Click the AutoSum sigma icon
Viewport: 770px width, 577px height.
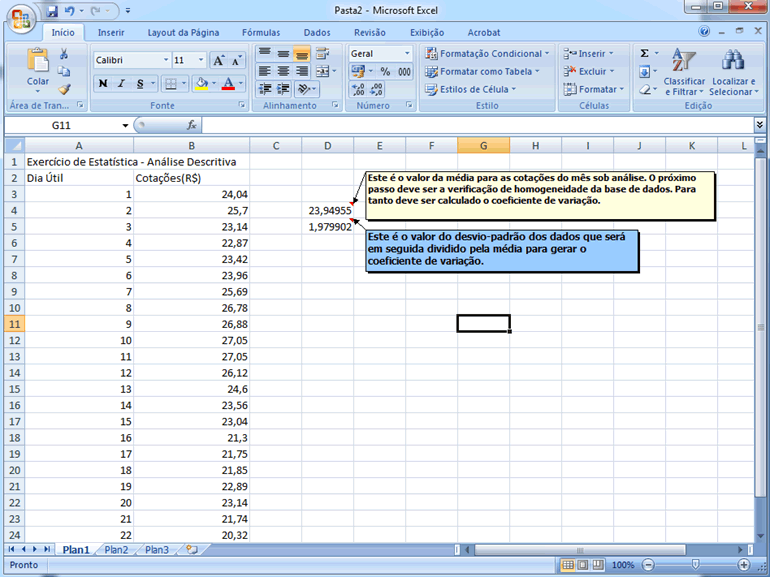coord(644,53)
